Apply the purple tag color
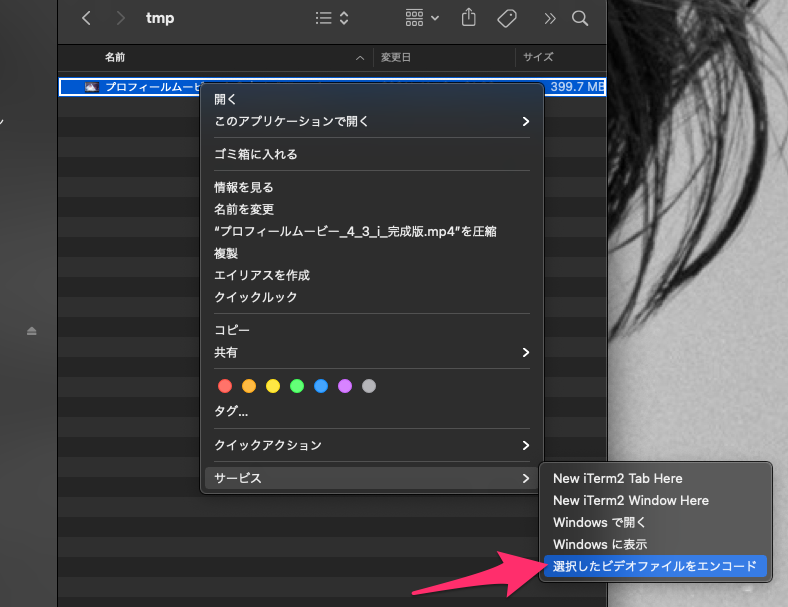Viewport: 788px width, 607px height. (x=345, y=386)
